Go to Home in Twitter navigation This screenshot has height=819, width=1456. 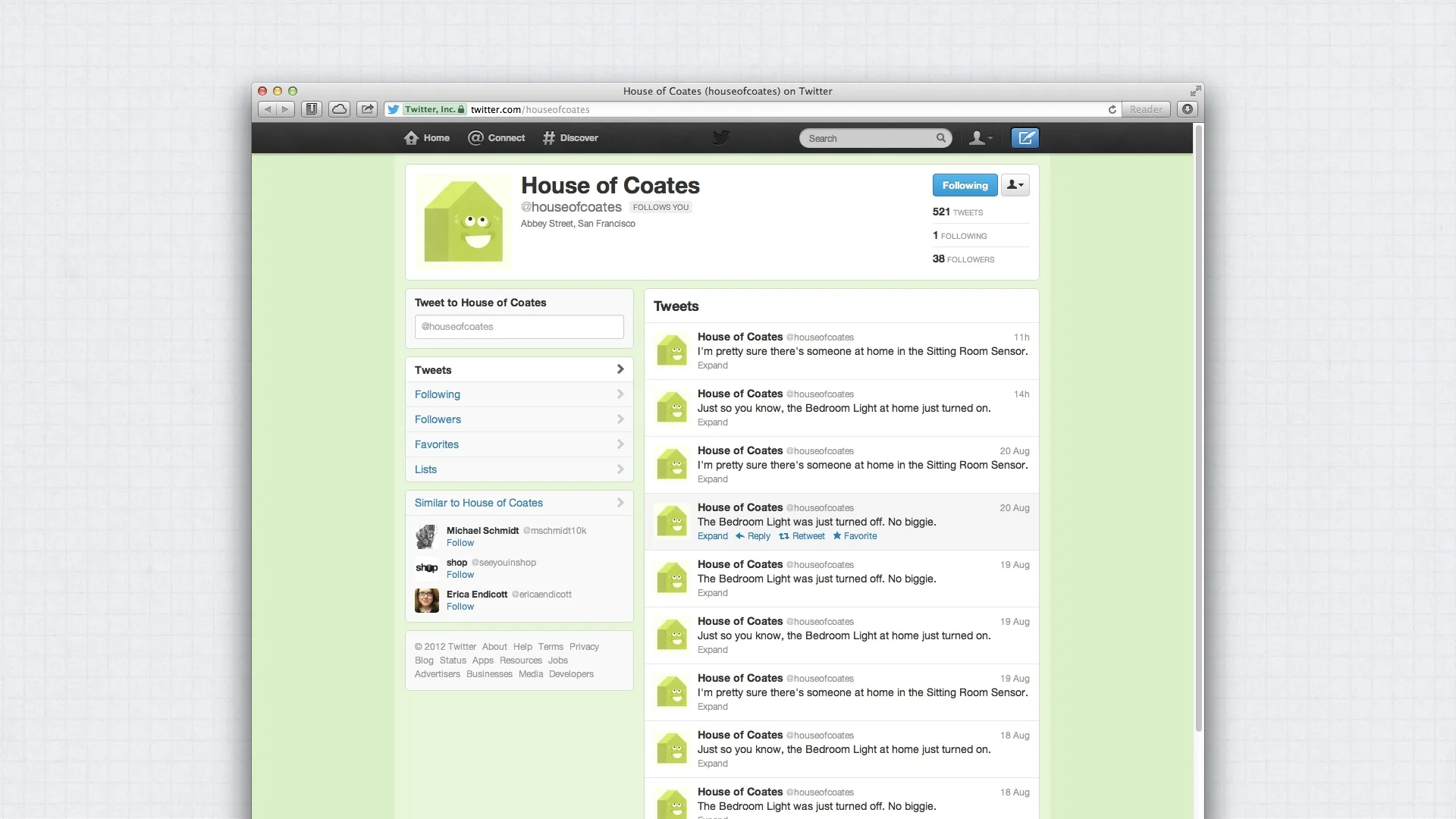(x=427, y=138)
